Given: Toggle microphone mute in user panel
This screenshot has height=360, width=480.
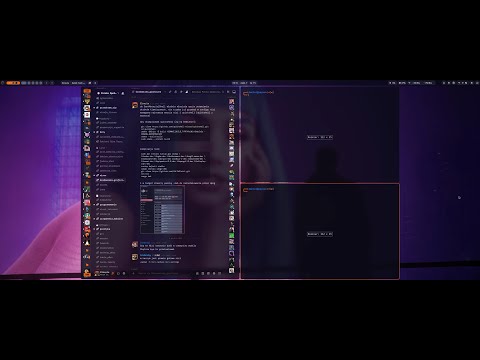Looking at the screenshot, I should (x=113, y=273).
